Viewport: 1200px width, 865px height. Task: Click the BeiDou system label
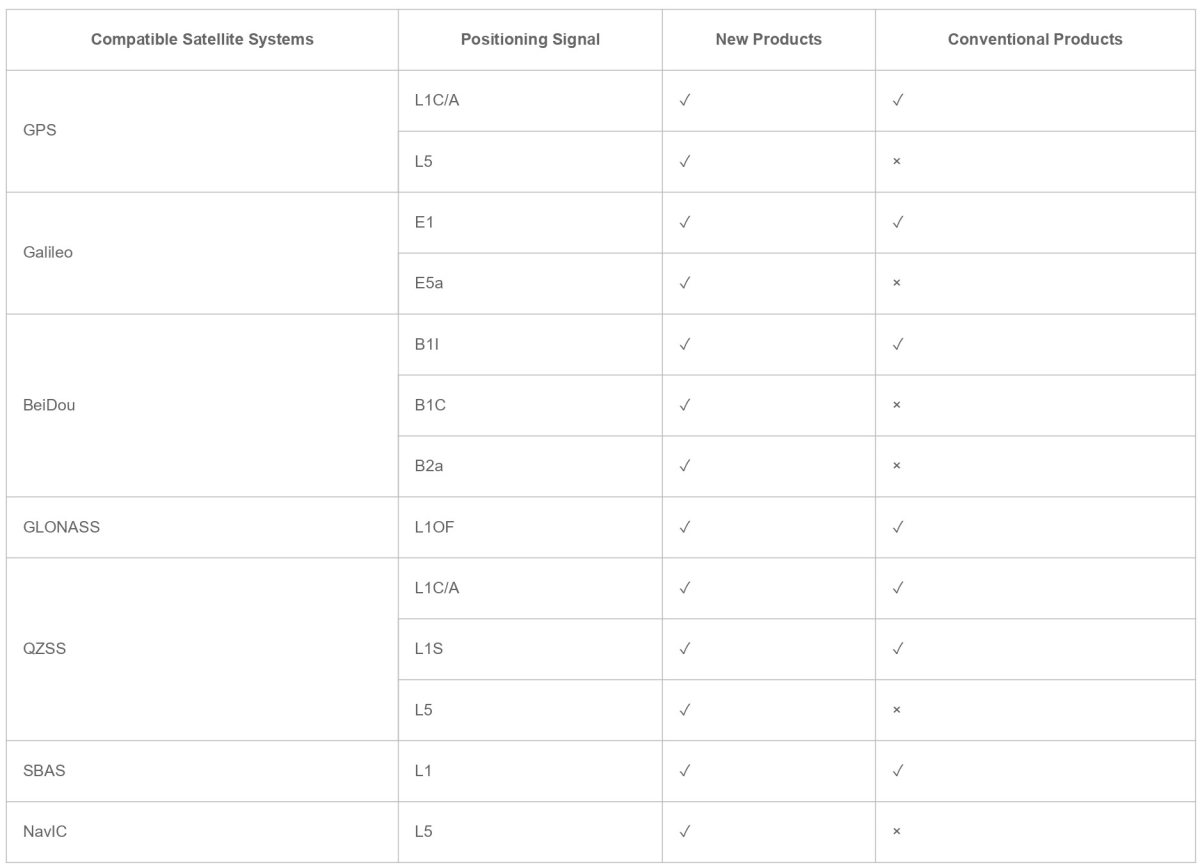48,406
